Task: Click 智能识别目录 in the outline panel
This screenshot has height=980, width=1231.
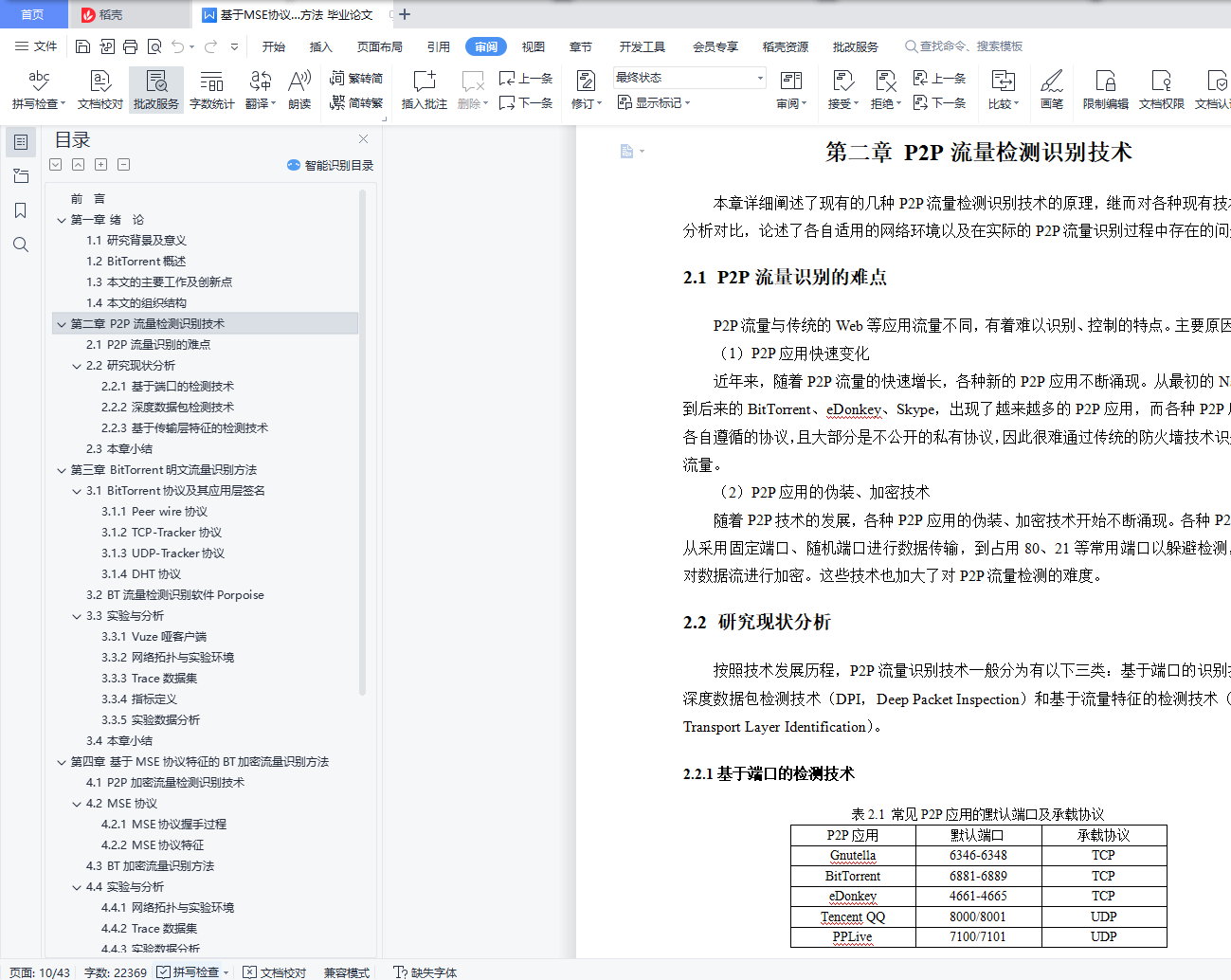Action: (330, 165)
